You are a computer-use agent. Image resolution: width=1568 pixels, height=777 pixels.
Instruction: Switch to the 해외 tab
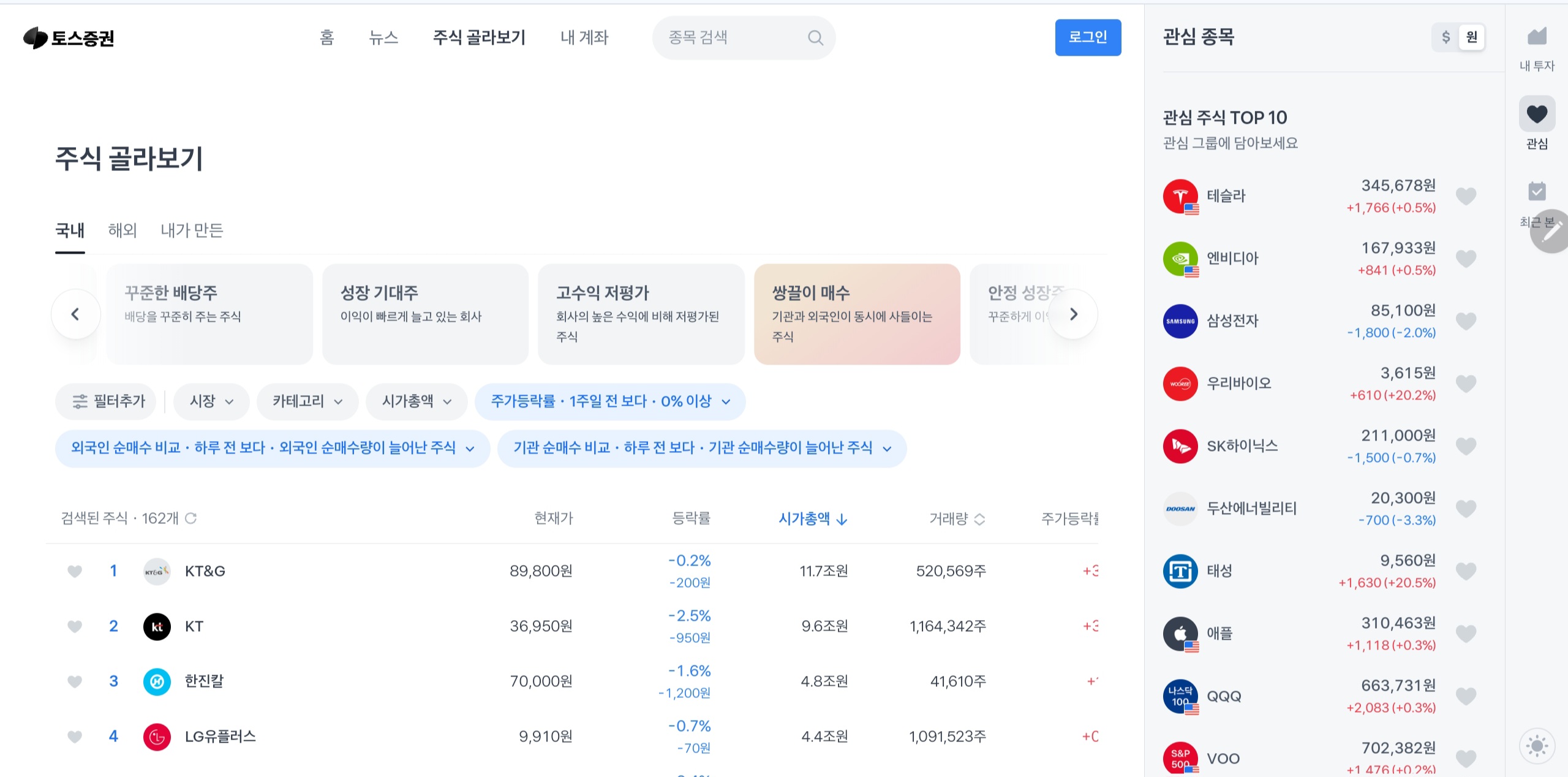tap(123, 231)
